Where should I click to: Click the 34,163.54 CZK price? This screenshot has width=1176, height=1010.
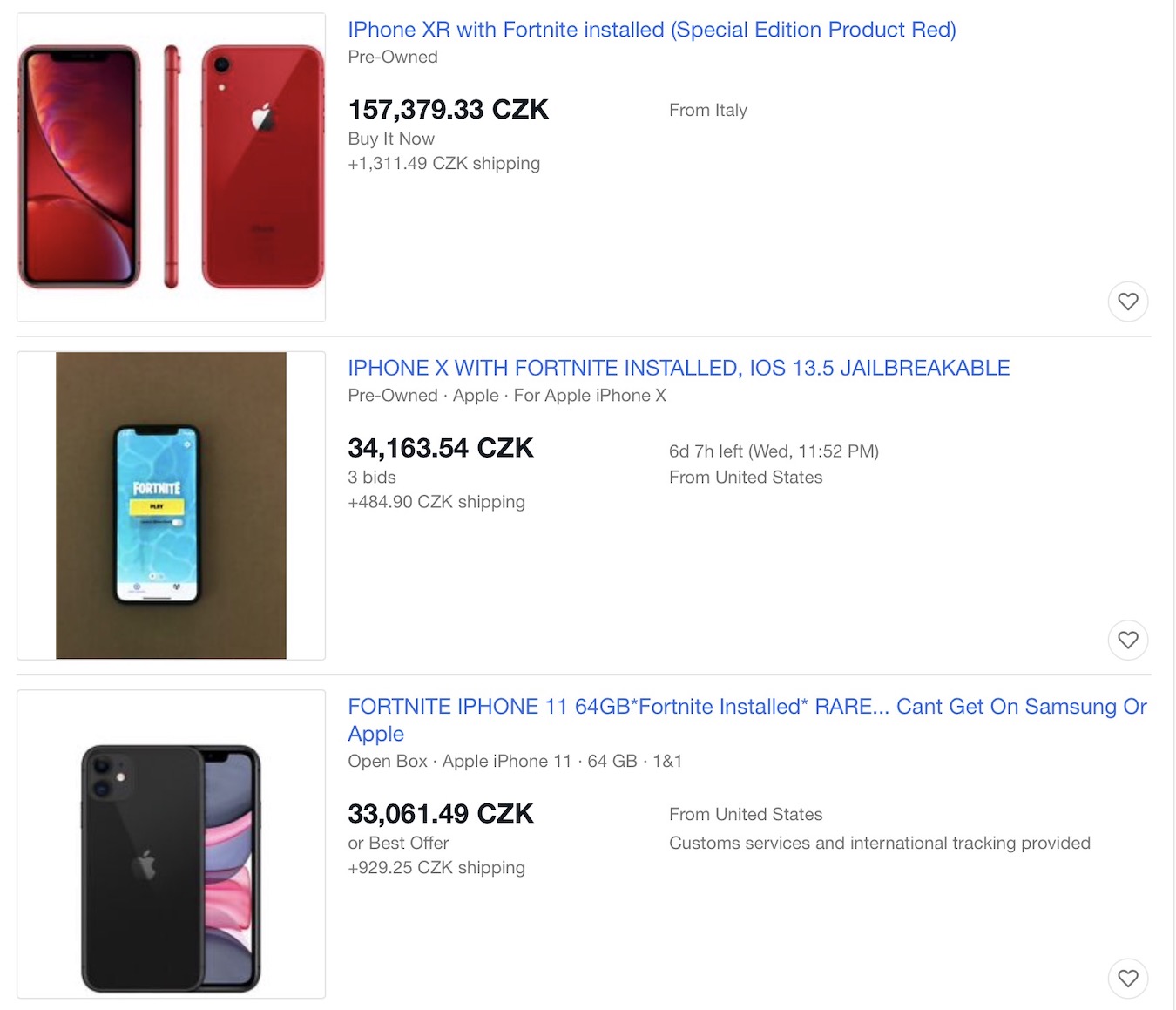[x=441, y=448]
